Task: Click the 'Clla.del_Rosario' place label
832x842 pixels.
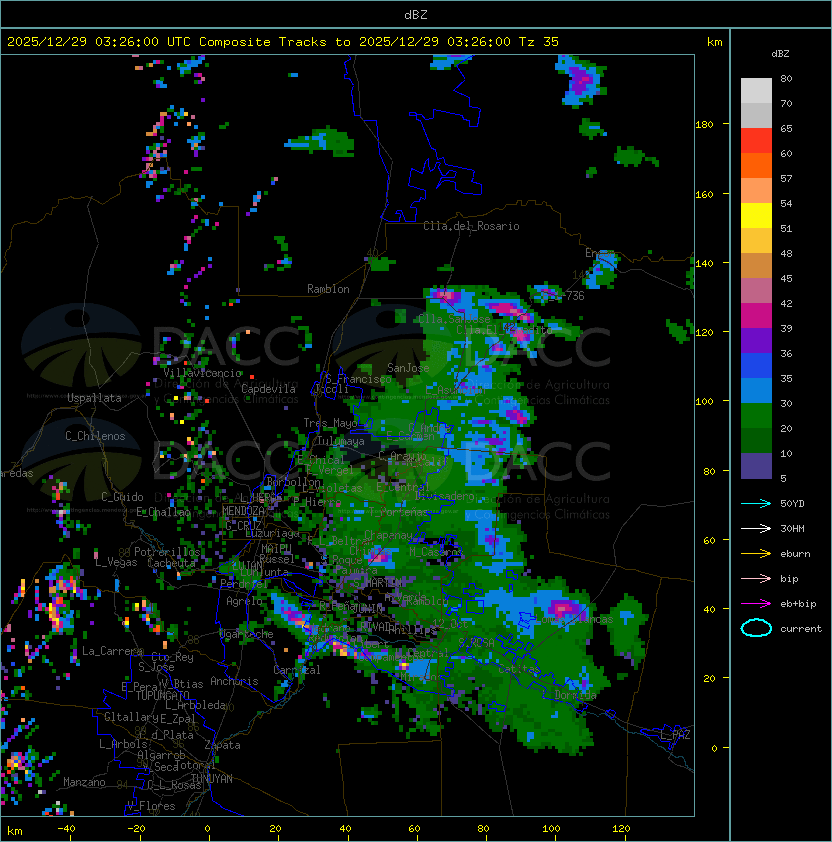Action: [x=471, y=226]
